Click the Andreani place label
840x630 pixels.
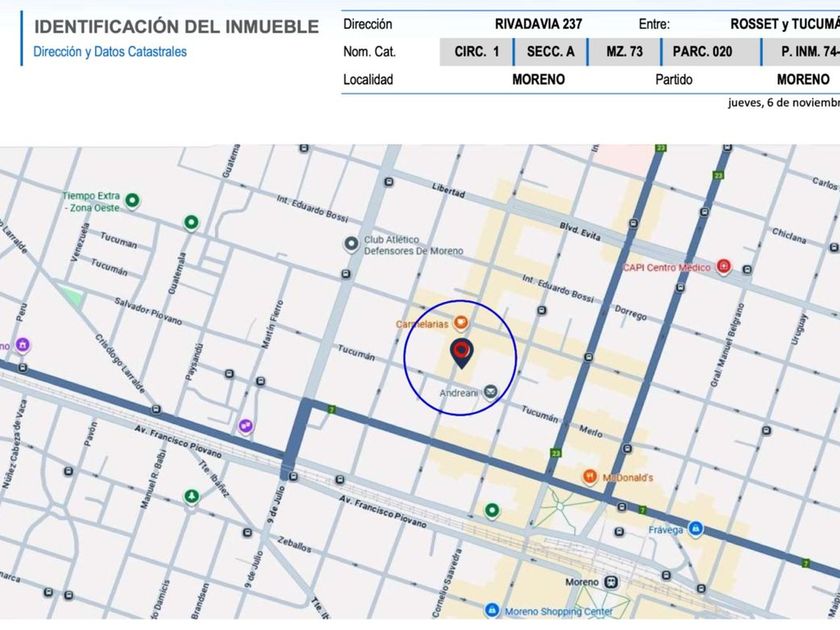click(x=459, y=393)
